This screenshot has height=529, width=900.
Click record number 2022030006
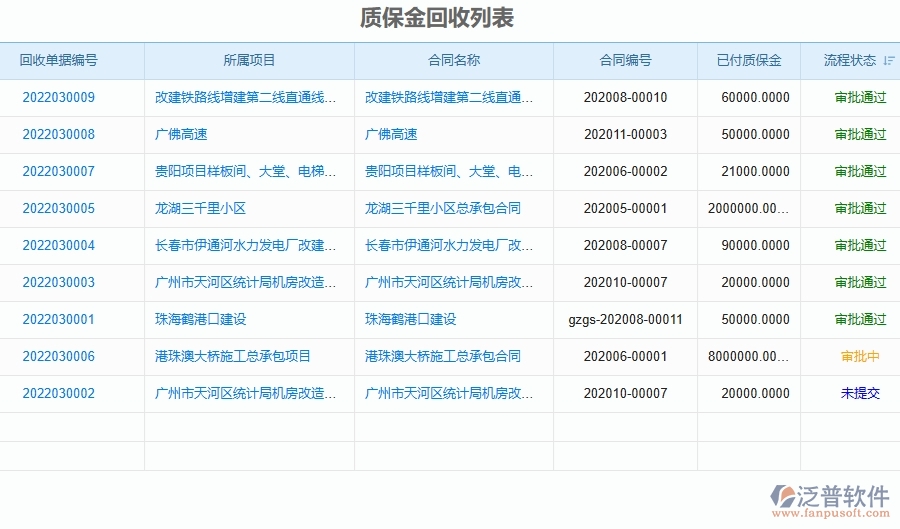[x=58, y=357]
